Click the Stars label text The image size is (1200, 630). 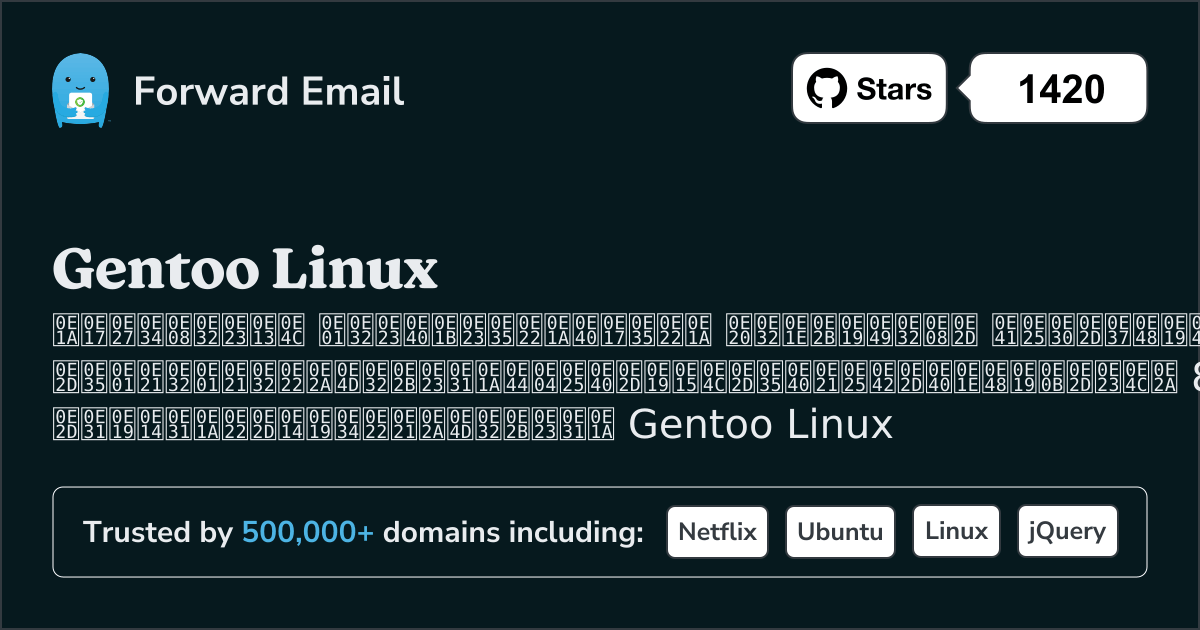click(x=892, y=88)
